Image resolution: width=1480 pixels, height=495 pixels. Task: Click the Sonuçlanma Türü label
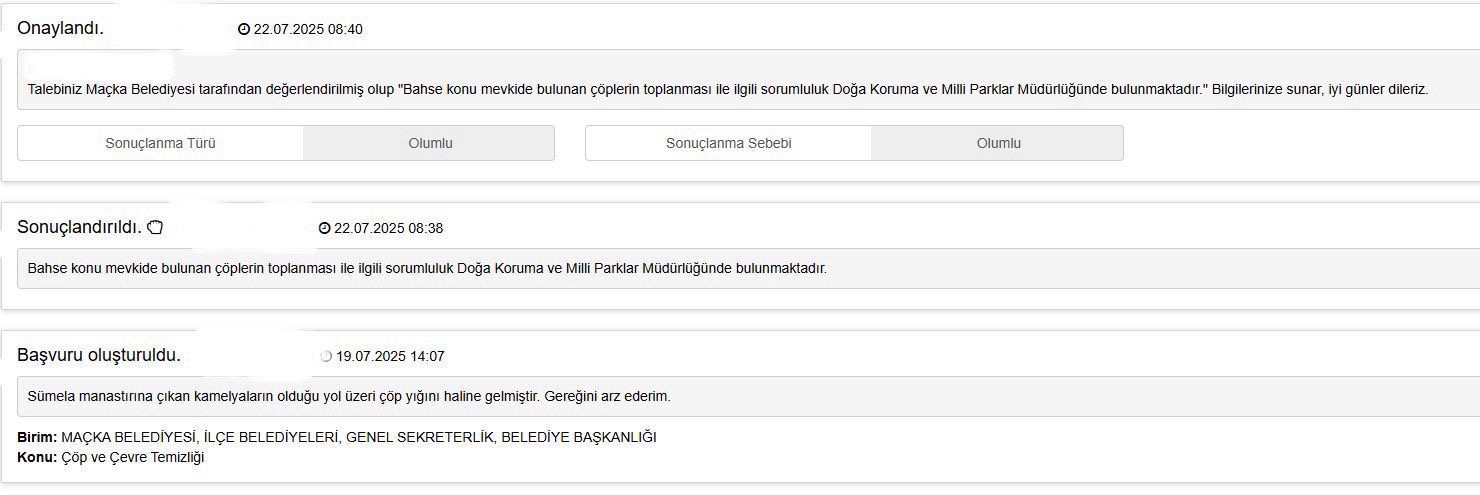point(160,143)
